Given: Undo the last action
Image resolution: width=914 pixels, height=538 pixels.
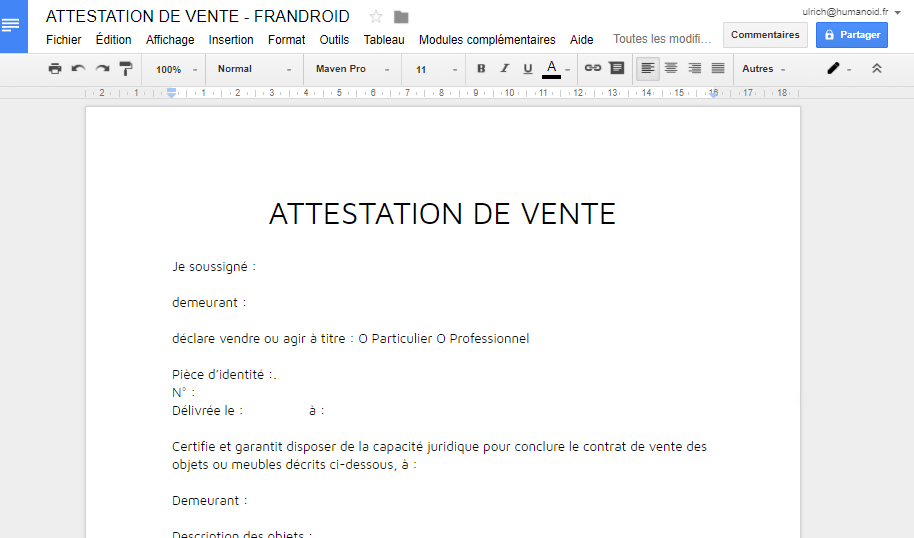Looking at the screenshot, I should click(x=78, y=69).
